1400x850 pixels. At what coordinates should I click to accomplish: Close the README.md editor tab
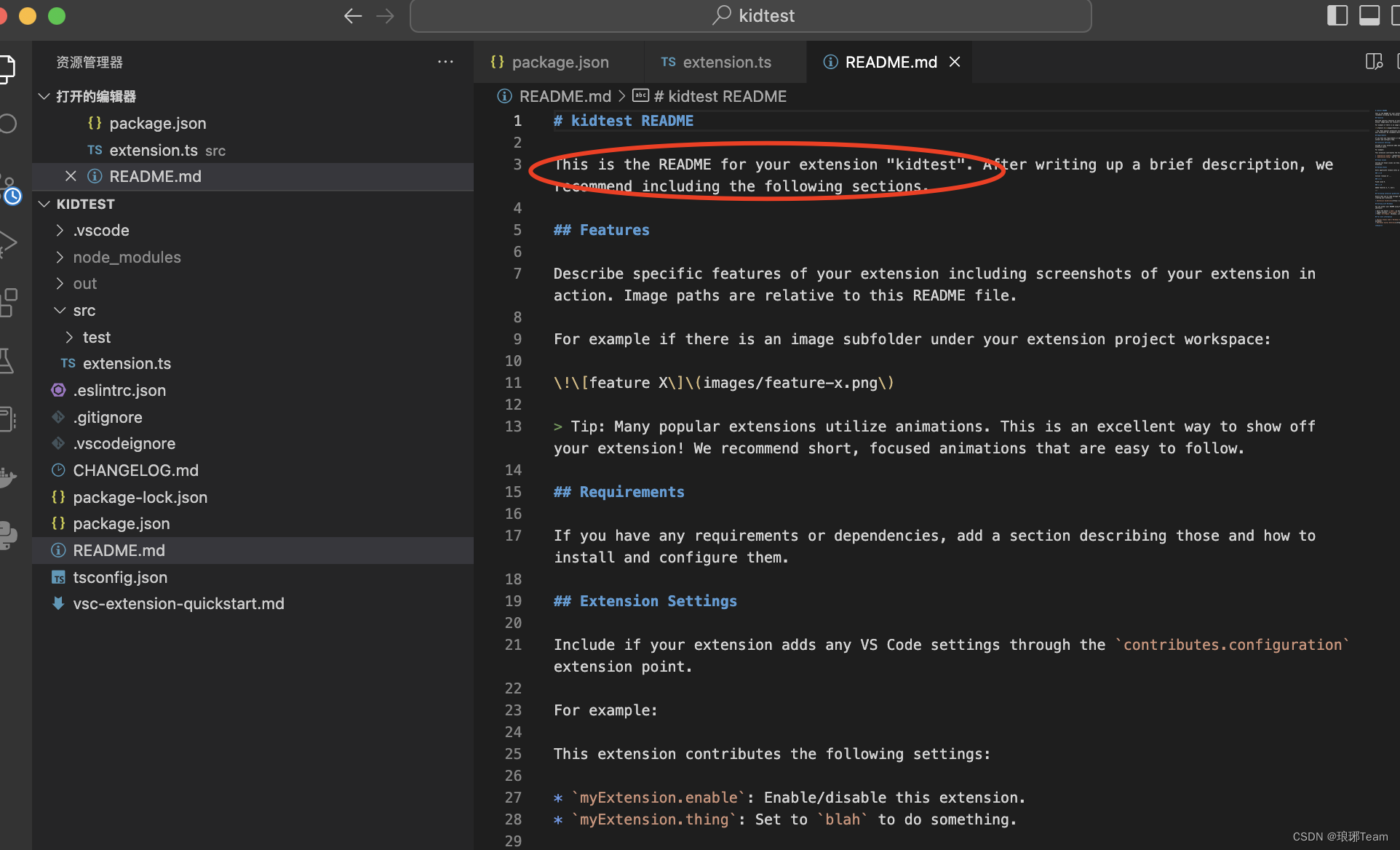tap(955, 62)
